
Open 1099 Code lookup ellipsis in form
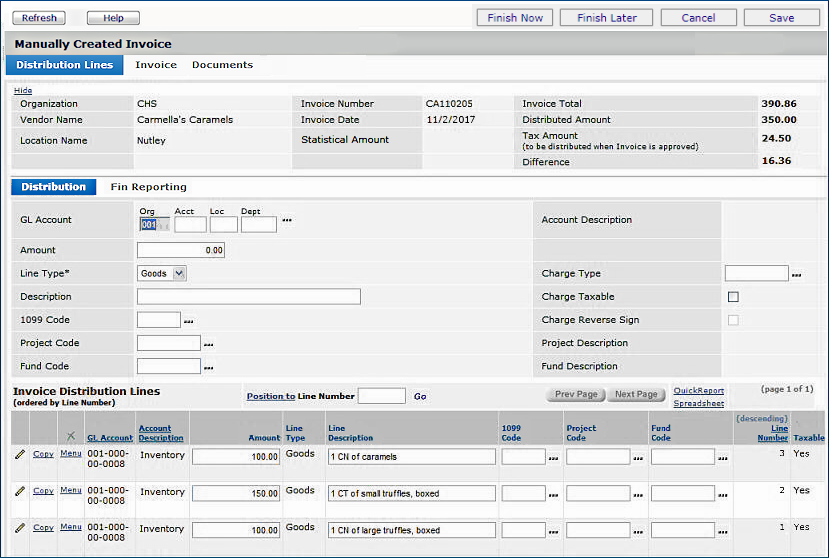point(188,321)
